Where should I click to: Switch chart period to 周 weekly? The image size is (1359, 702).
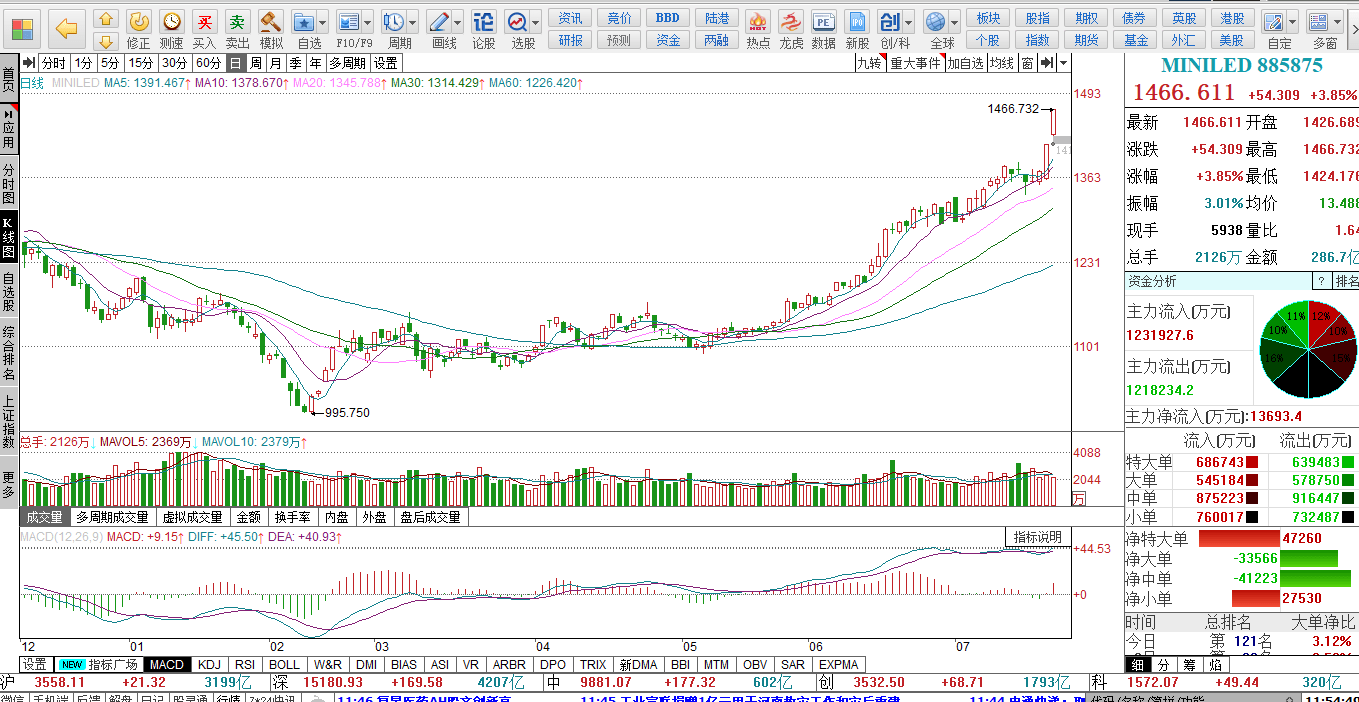tap(257, 63)
